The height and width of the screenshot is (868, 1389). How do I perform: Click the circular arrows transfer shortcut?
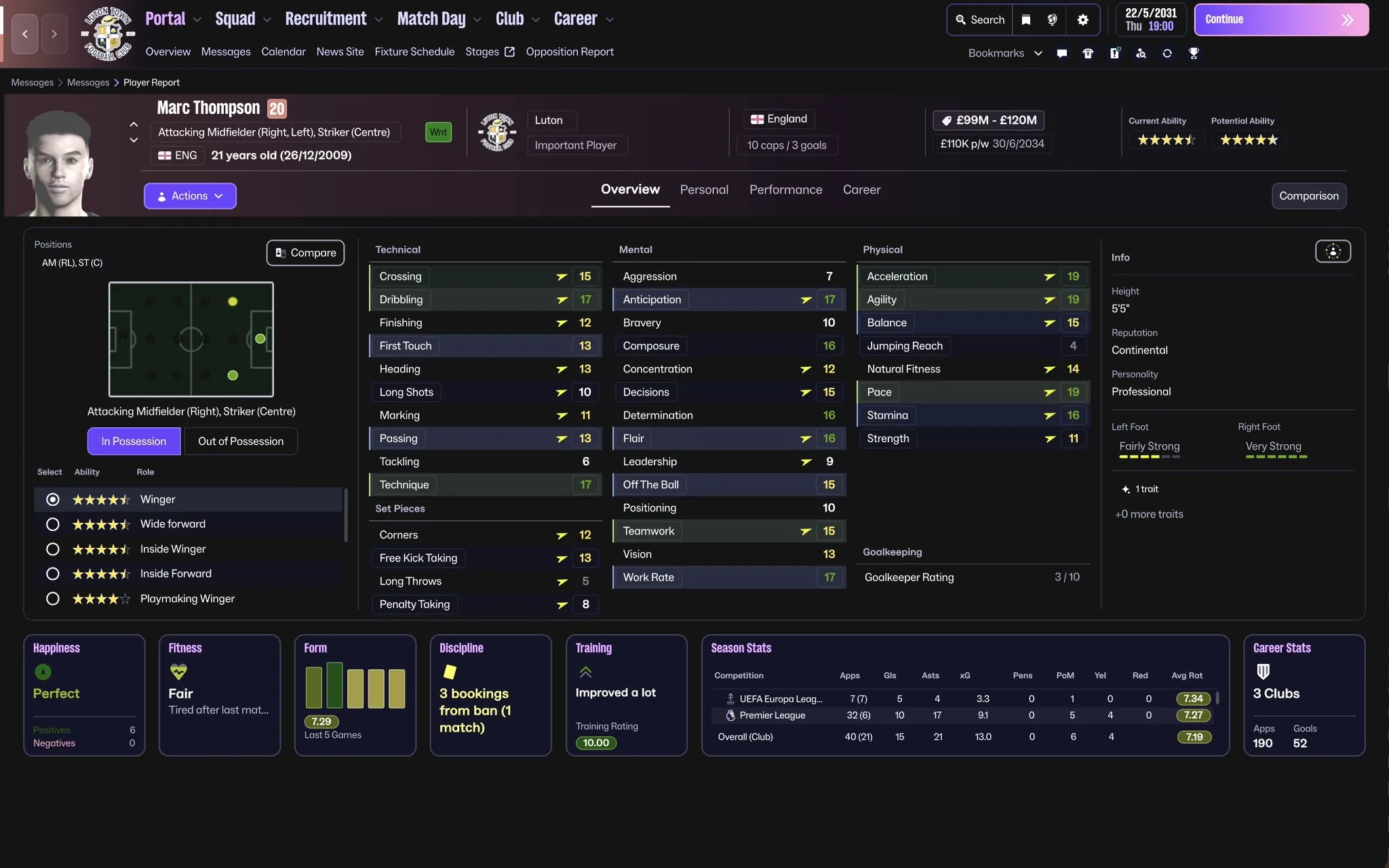point(1167,53)
